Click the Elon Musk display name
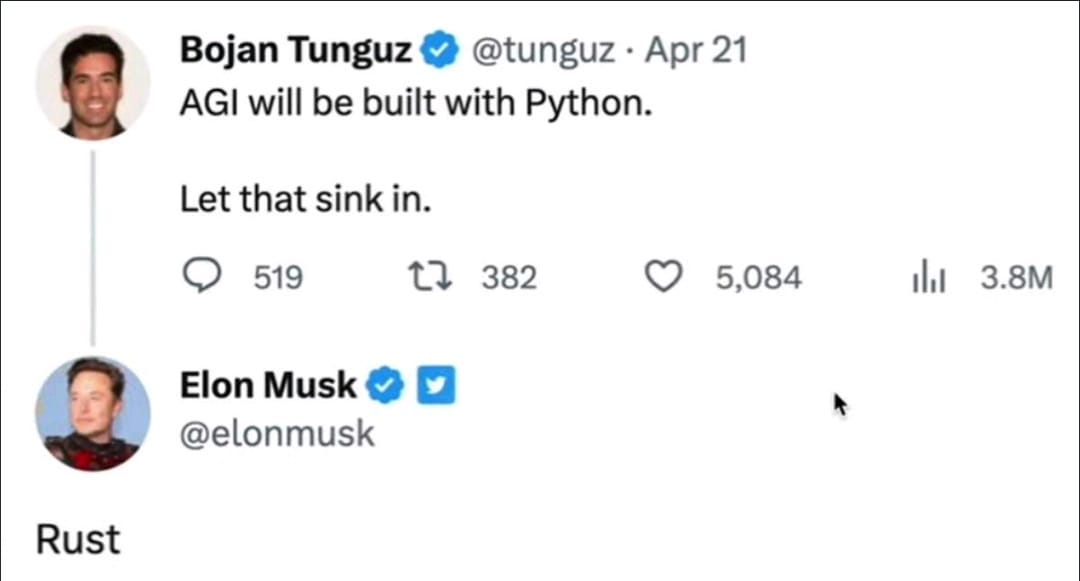This screenshot has width=1080, height=581. pyautogui.click(x=268, y=385)
